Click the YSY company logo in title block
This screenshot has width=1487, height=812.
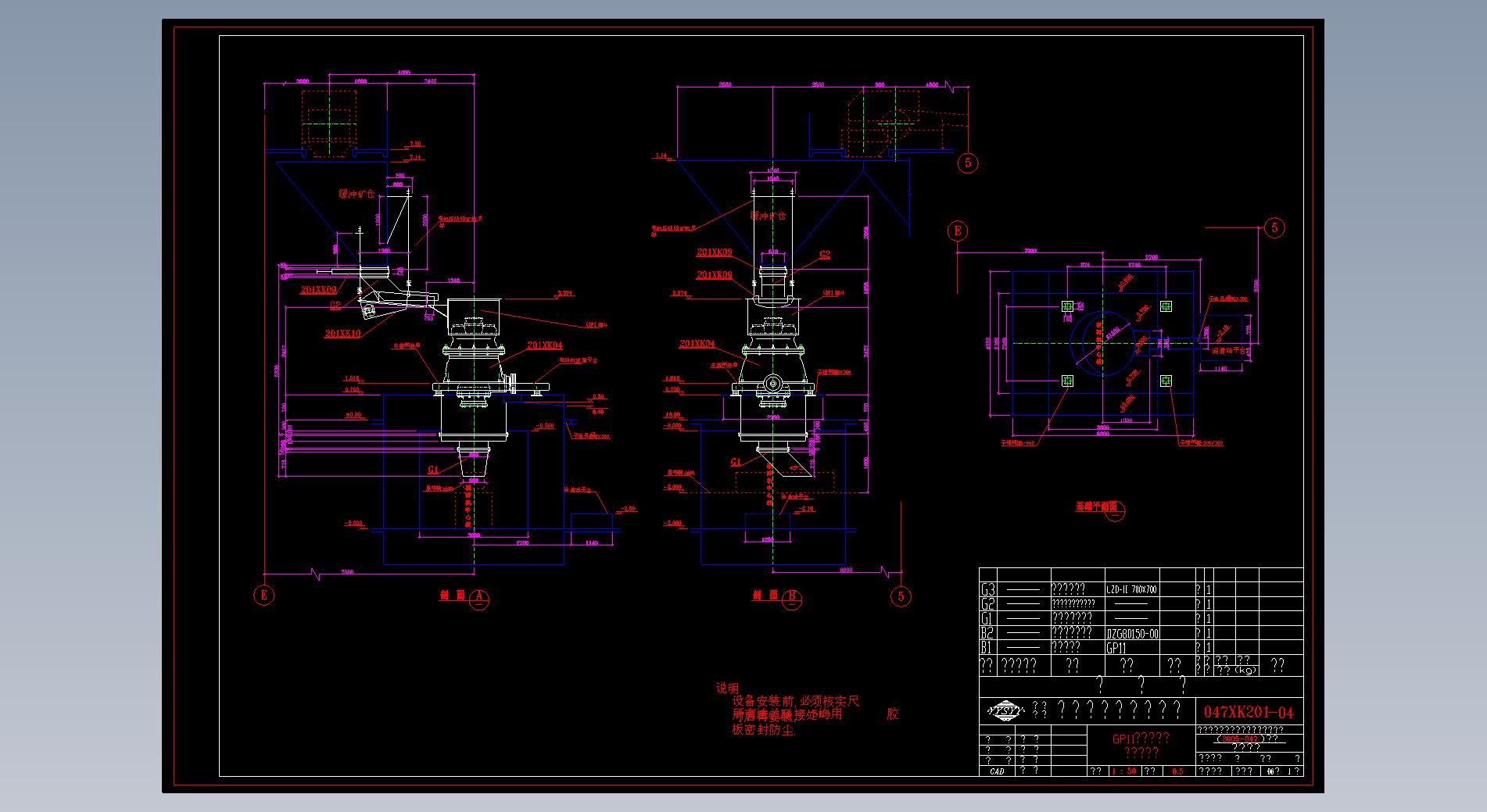pos(1004,710)
